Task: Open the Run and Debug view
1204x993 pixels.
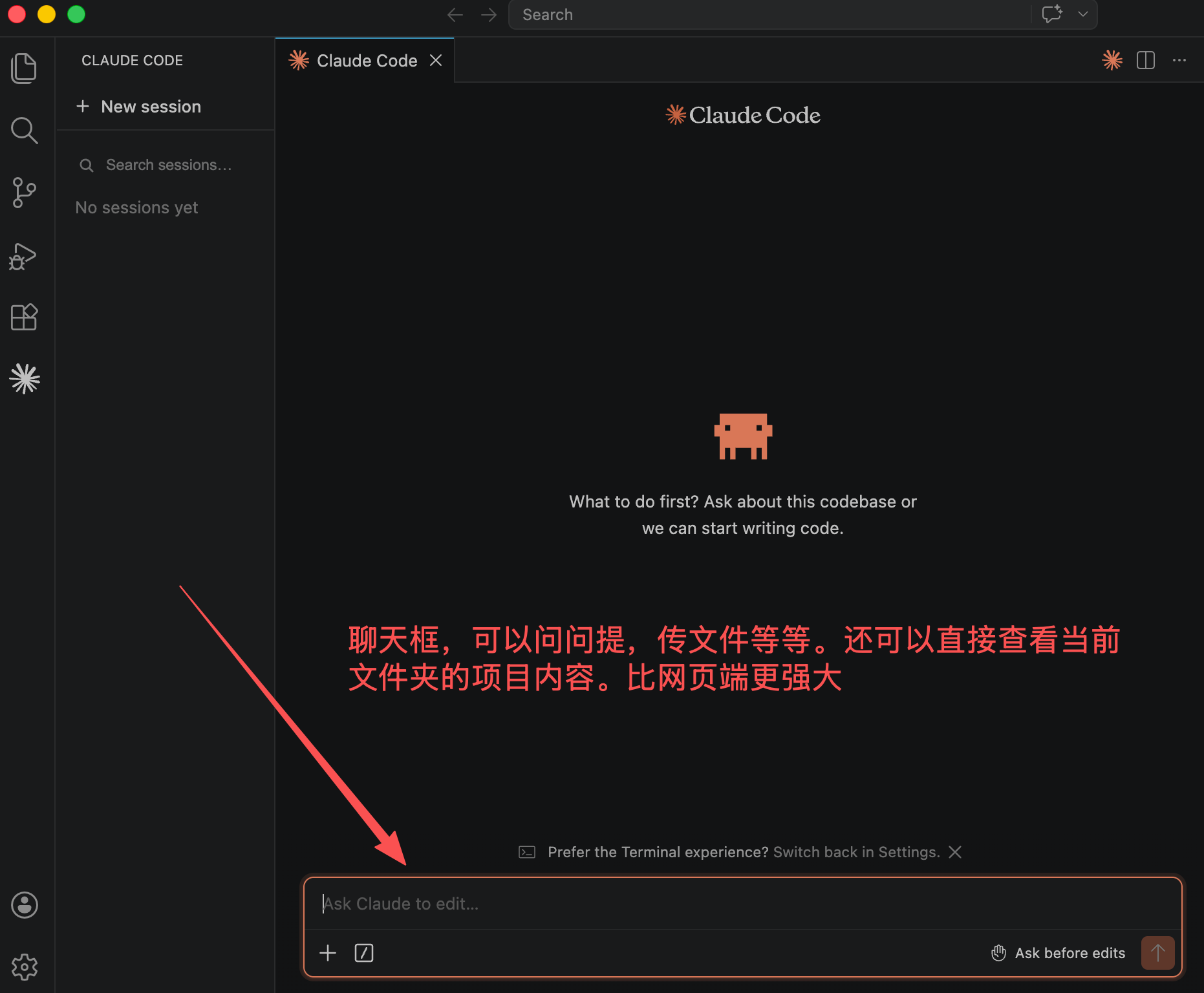Action: coord(23,256)
